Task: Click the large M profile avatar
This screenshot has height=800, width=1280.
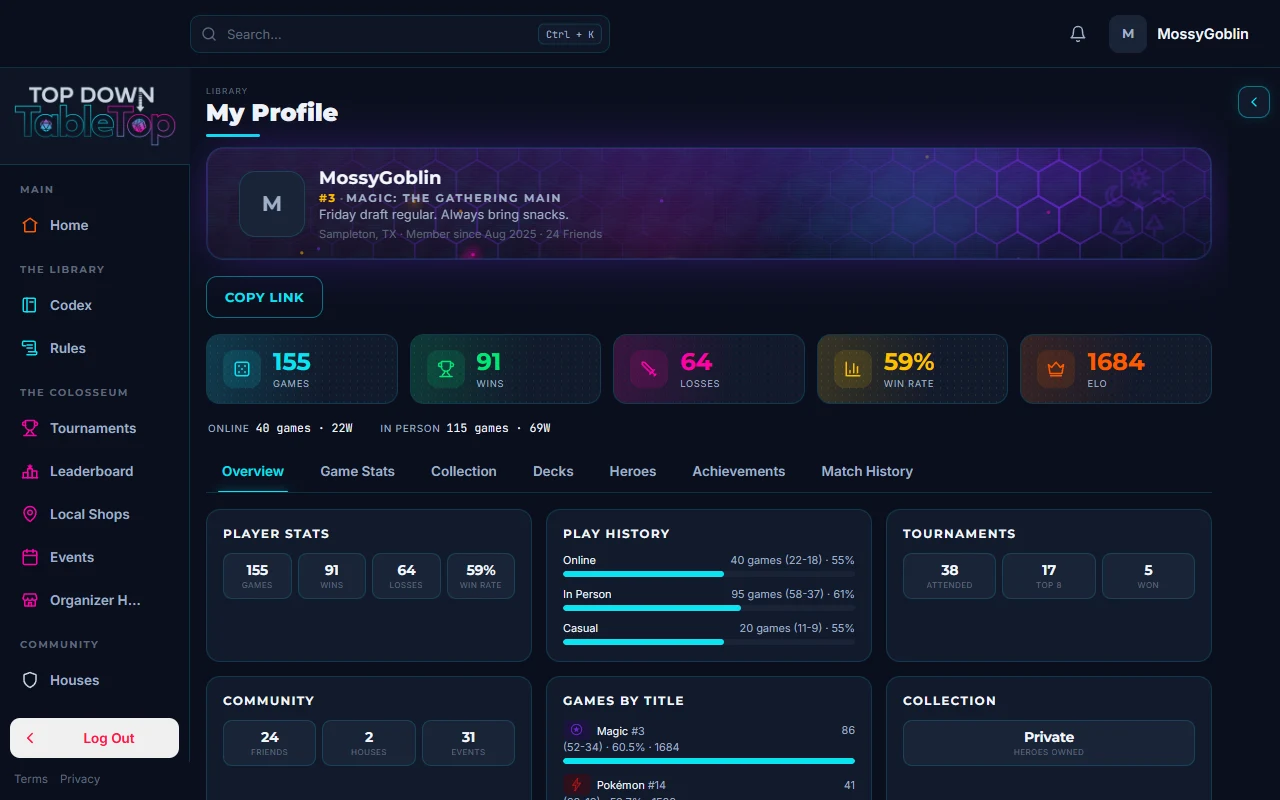Action: point(272,204)
